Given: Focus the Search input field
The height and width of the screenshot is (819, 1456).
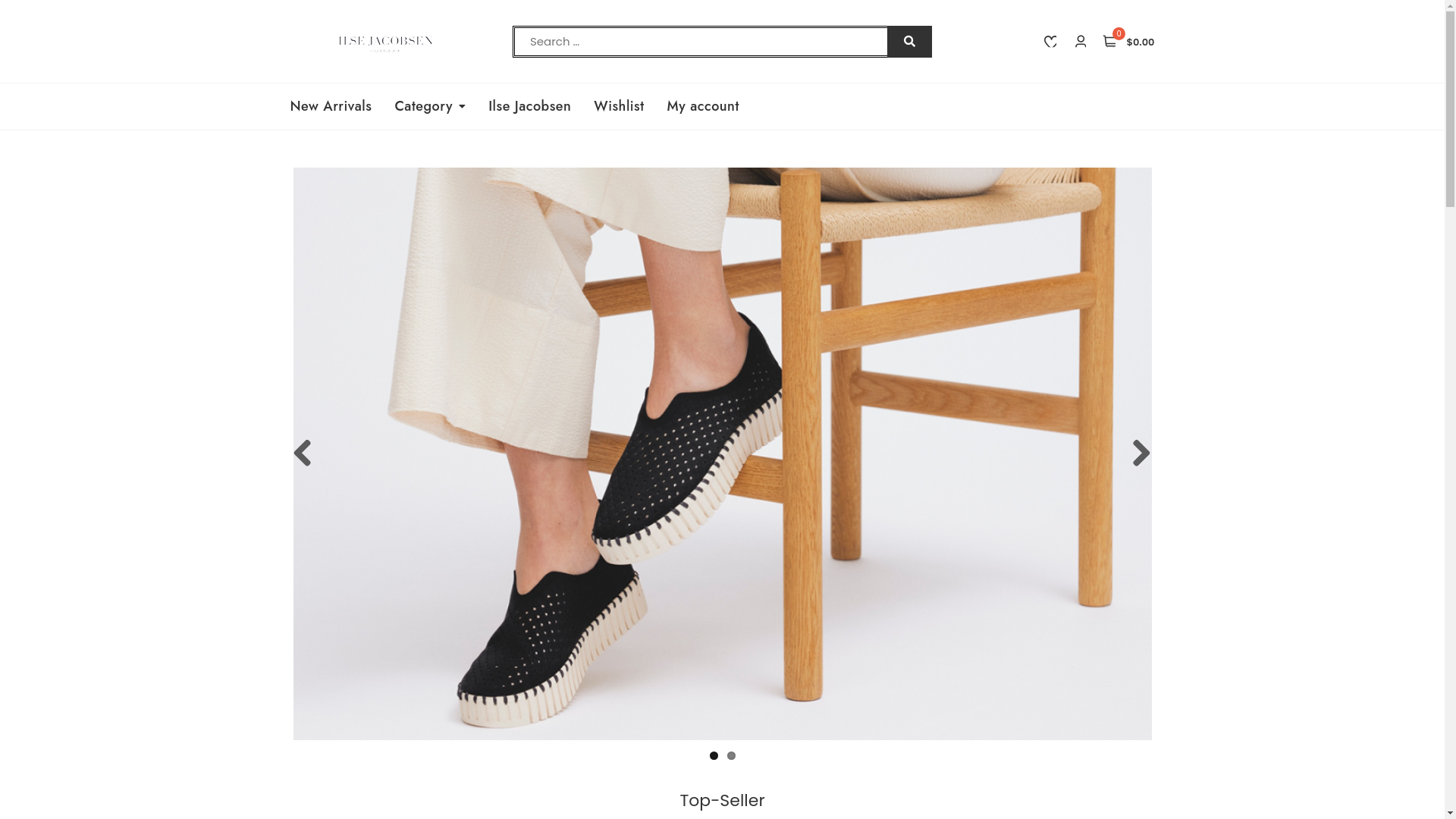Looking at the screenshot, I should click(701, 42).
